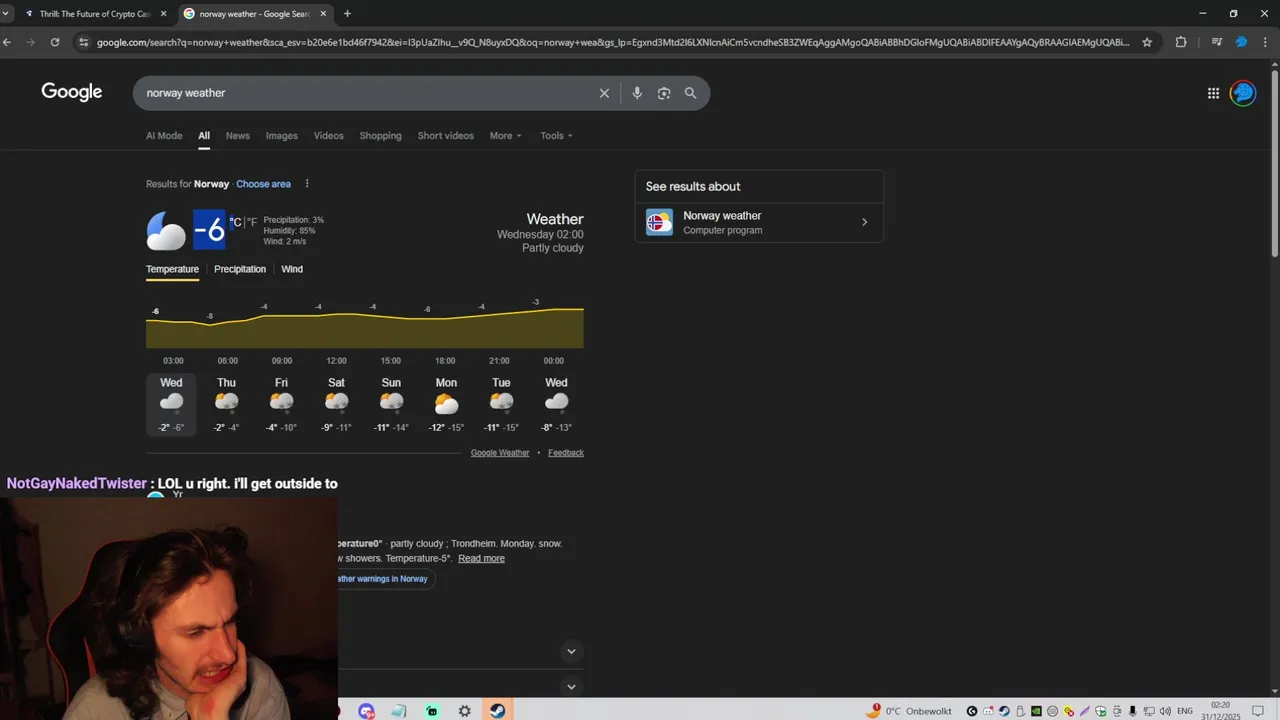Start voice search with the microphone icon
The height and width of the screenshot is (720, 1280).
pos(637,93)
